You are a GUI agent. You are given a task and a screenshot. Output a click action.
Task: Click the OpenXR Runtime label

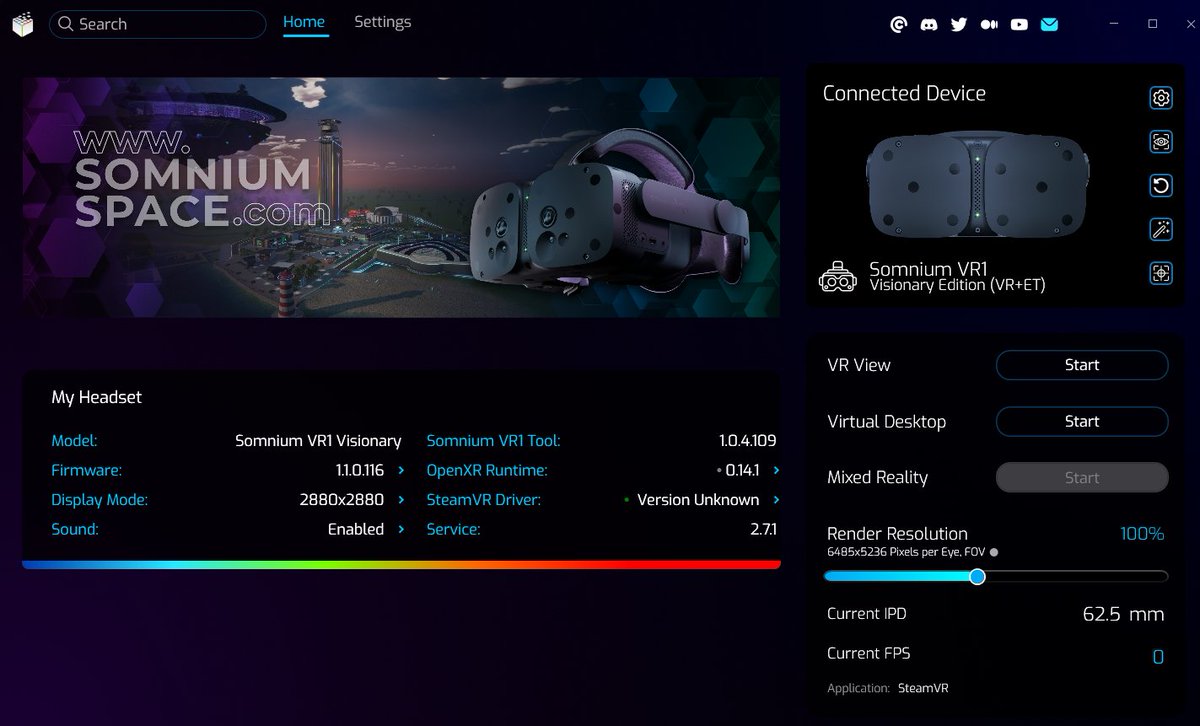tap(487, 470)
